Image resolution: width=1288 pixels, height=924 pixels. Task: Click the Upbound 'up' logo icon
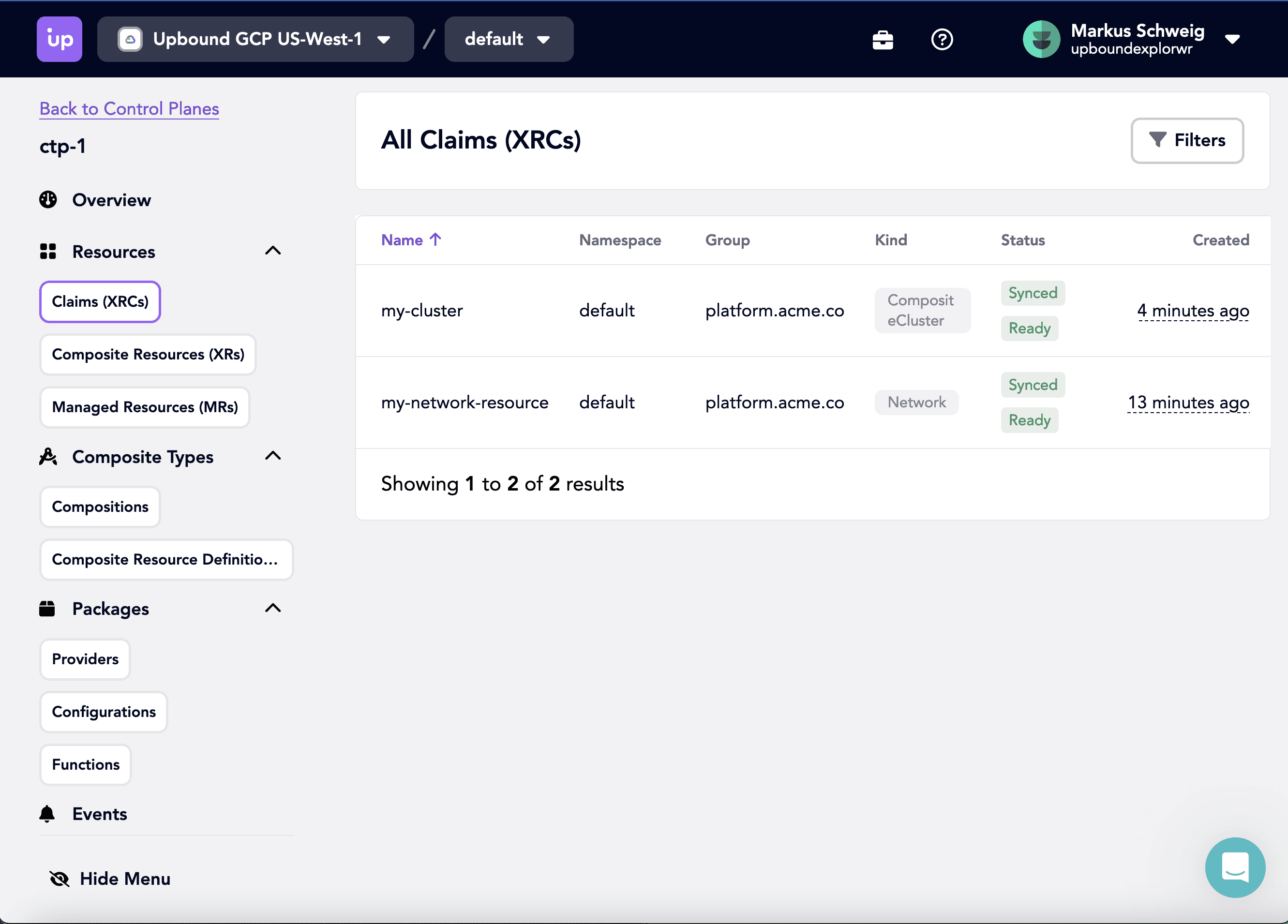pyautogui.click(x=60, y=39)
